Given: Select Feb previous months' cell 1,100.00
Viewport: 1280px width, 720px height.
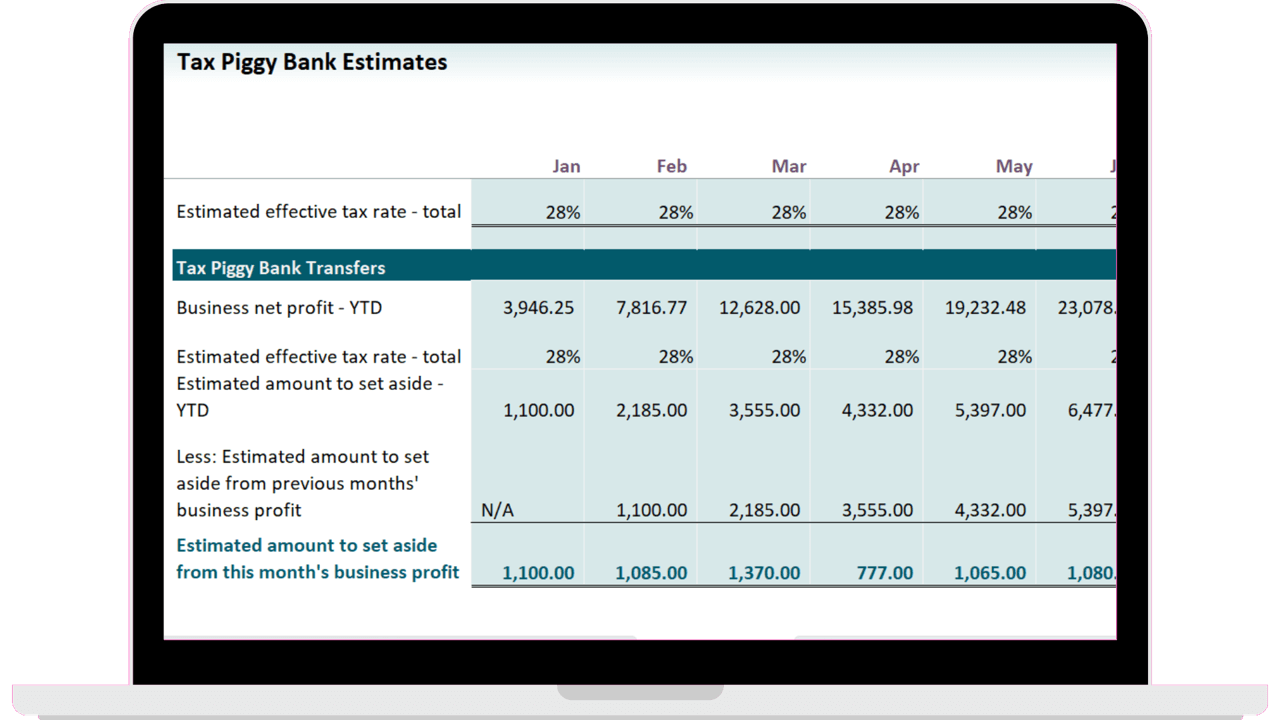Looking at the screenshot, I should pyautogui.click(x=652, y=510).
